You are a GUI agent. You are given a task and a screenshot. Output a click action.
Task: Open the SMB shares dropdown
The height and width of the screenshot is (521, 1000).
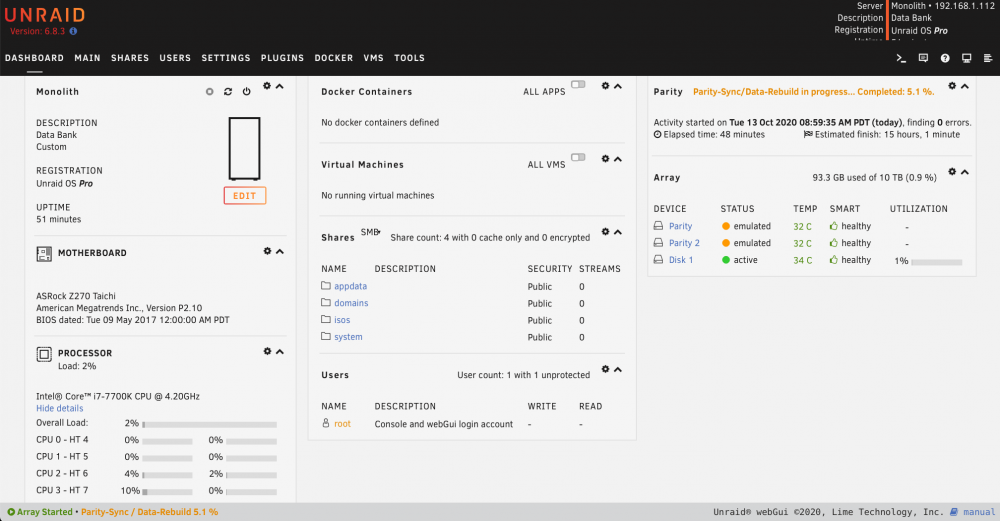point(371,232)
